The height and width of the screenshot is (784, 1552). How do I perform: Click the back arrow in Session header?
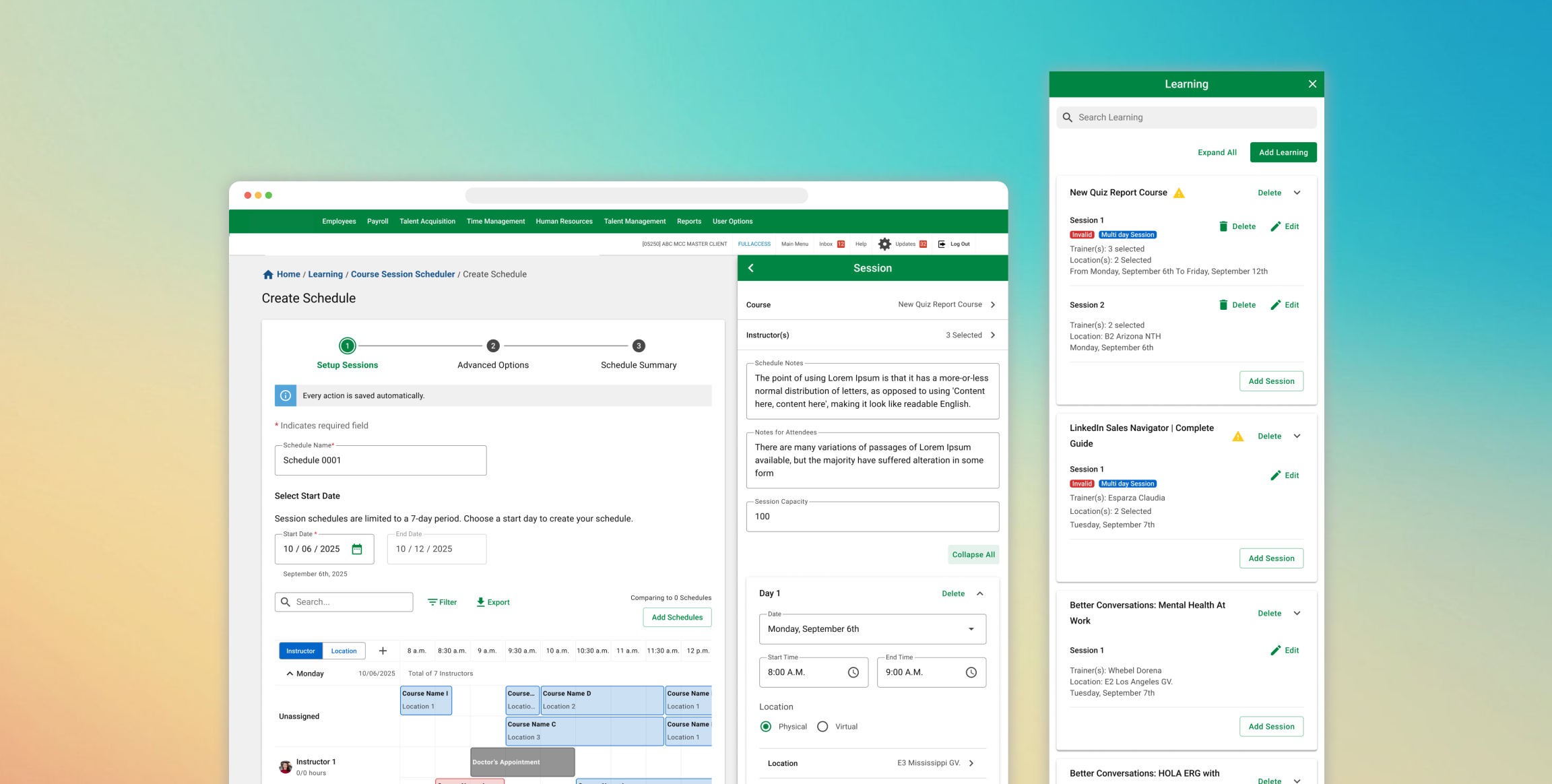751,268
